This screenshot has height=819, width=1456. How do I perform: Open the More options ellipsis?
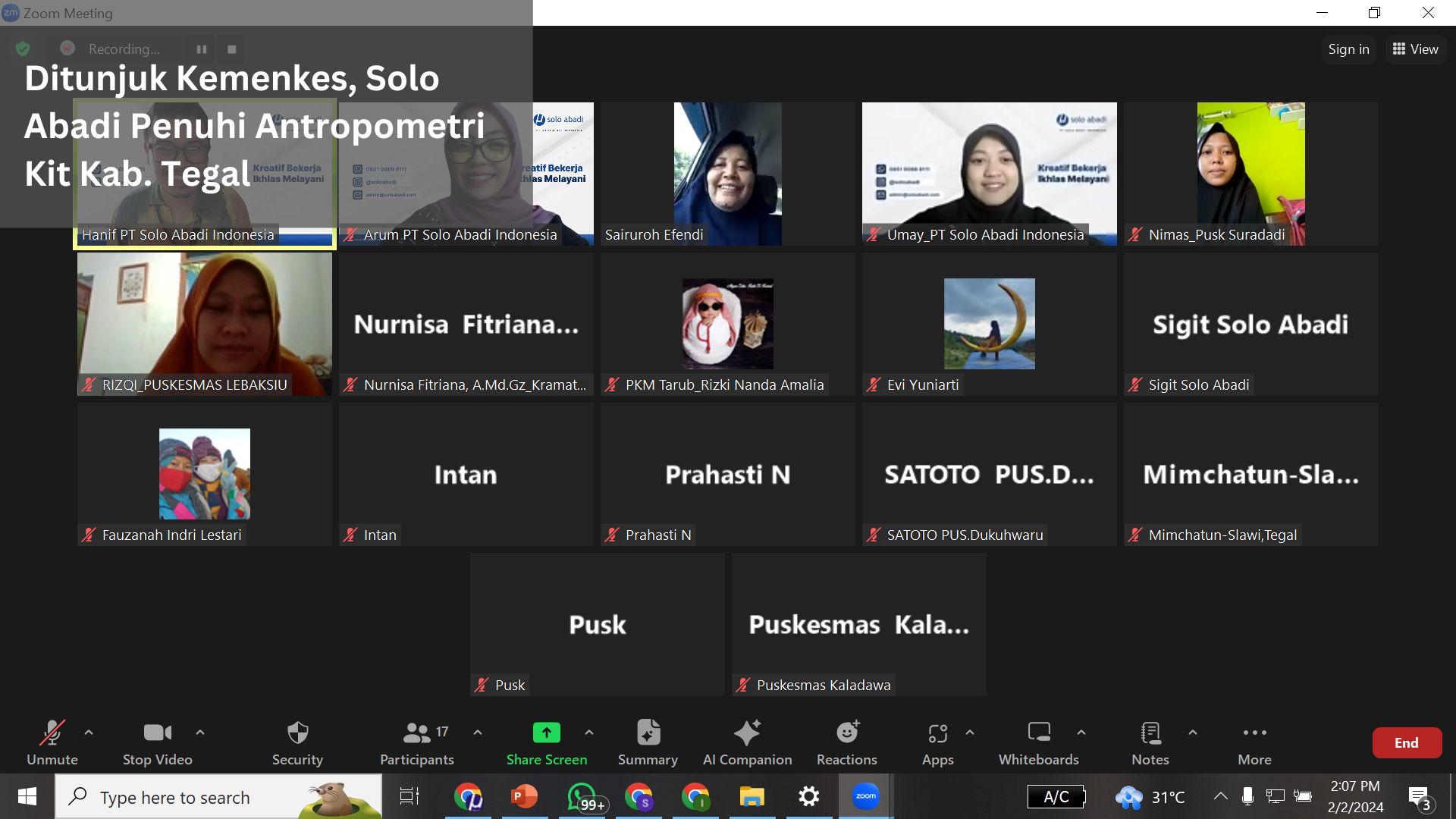click(x=1254, y=733)
